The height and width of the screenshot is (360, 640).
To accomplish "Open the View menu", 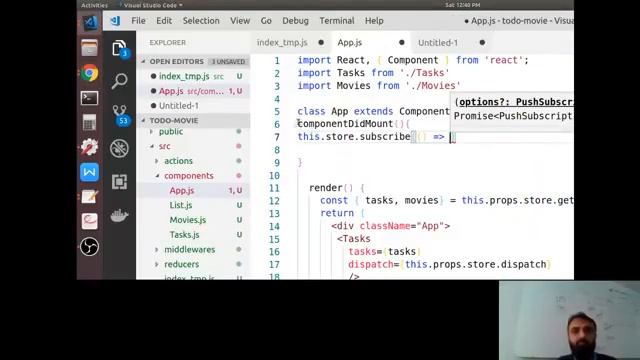I will pos(240,21).
